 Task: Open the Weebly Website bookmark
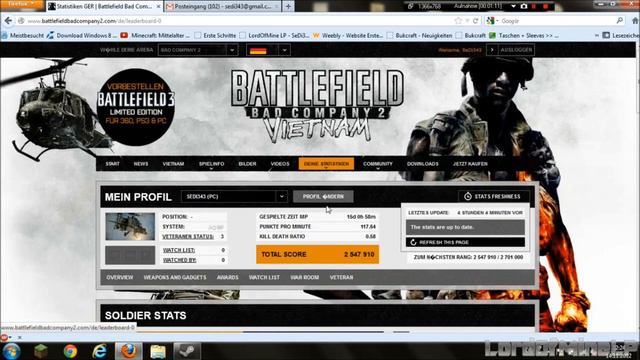(348, 36)
